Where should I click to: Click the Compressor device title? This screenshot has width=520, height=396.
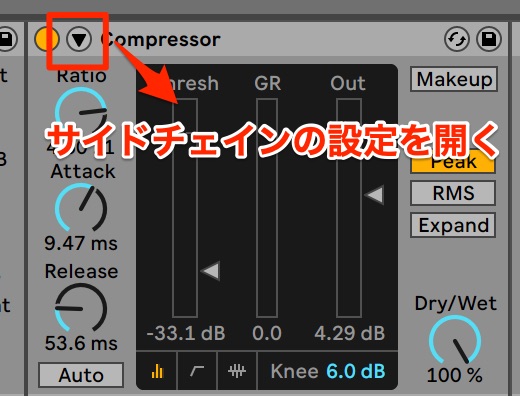(x=161, y=40)
